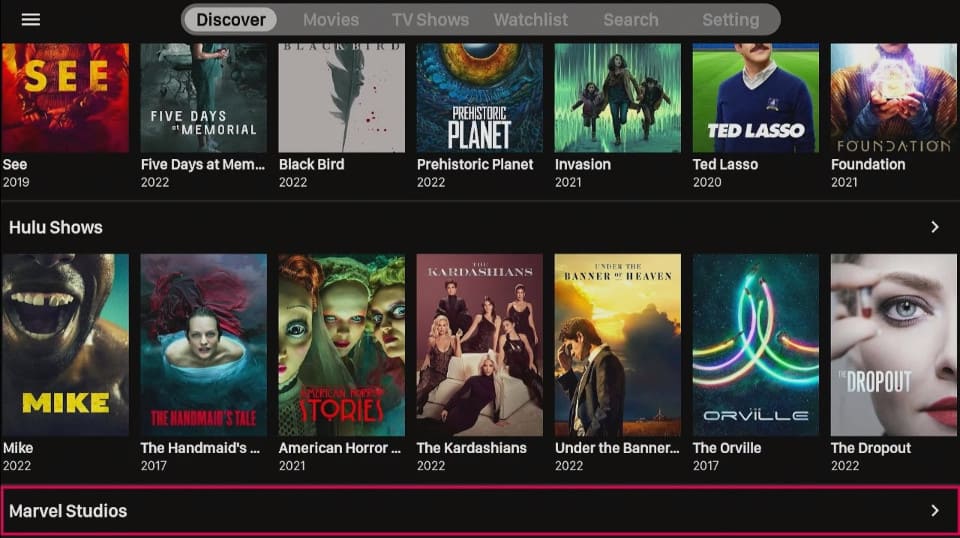Click the Marvel Studios section heading
Screen dimensions: 960x538
68,510
